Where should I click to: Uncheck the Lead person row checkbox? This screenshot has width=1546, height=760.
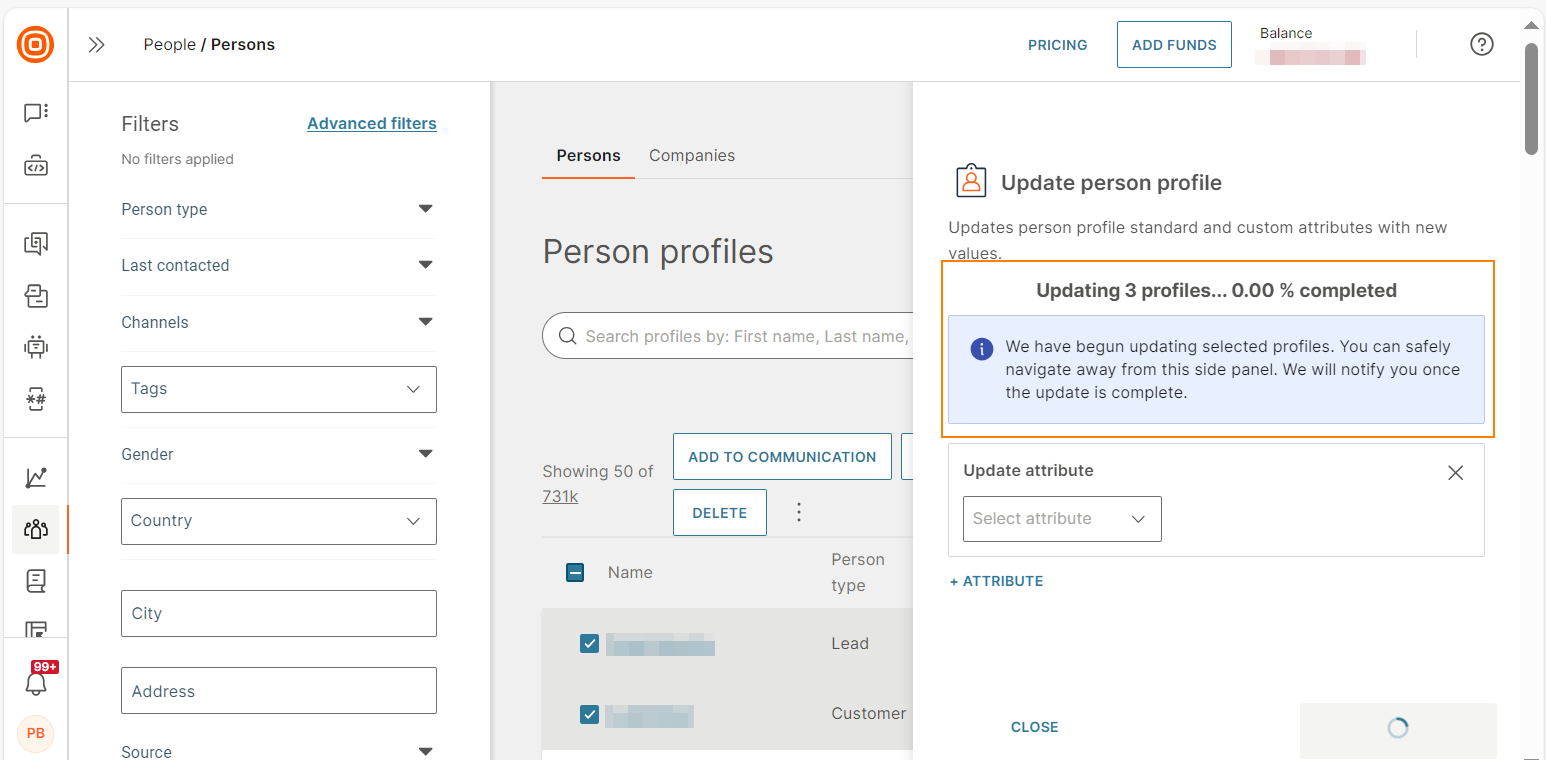589,643
